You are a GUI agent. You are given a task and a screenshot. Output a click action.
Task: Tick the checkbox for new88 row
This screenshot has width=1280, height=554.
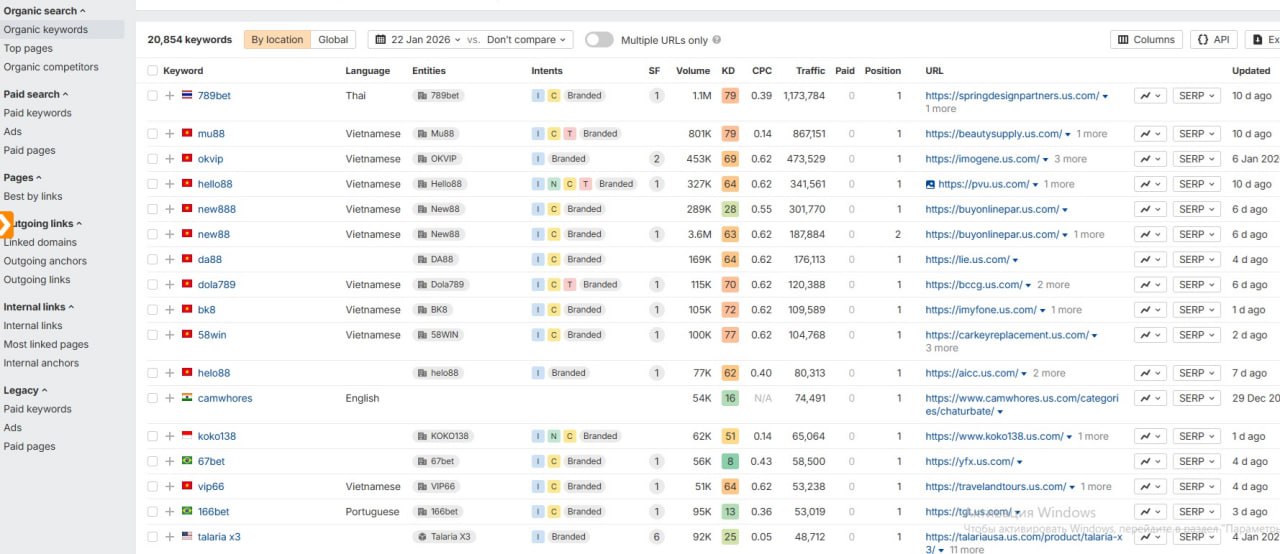point(152,234)
